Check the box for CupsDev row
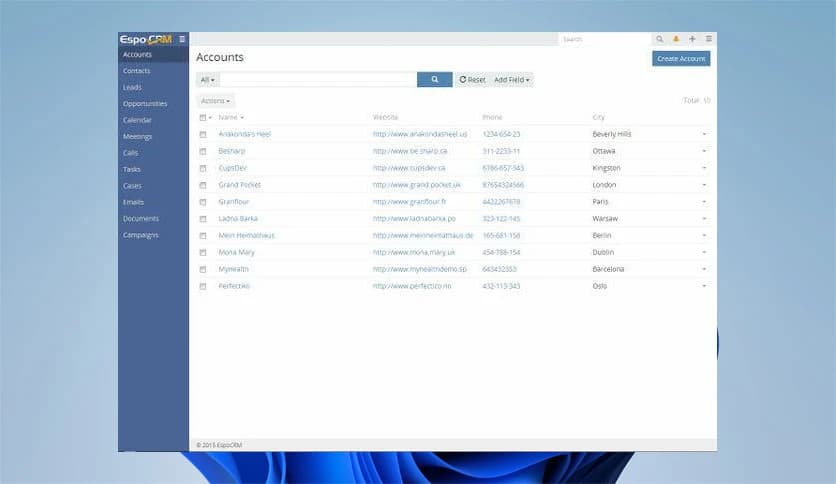The image size is (836, 484). coord(203,168)
